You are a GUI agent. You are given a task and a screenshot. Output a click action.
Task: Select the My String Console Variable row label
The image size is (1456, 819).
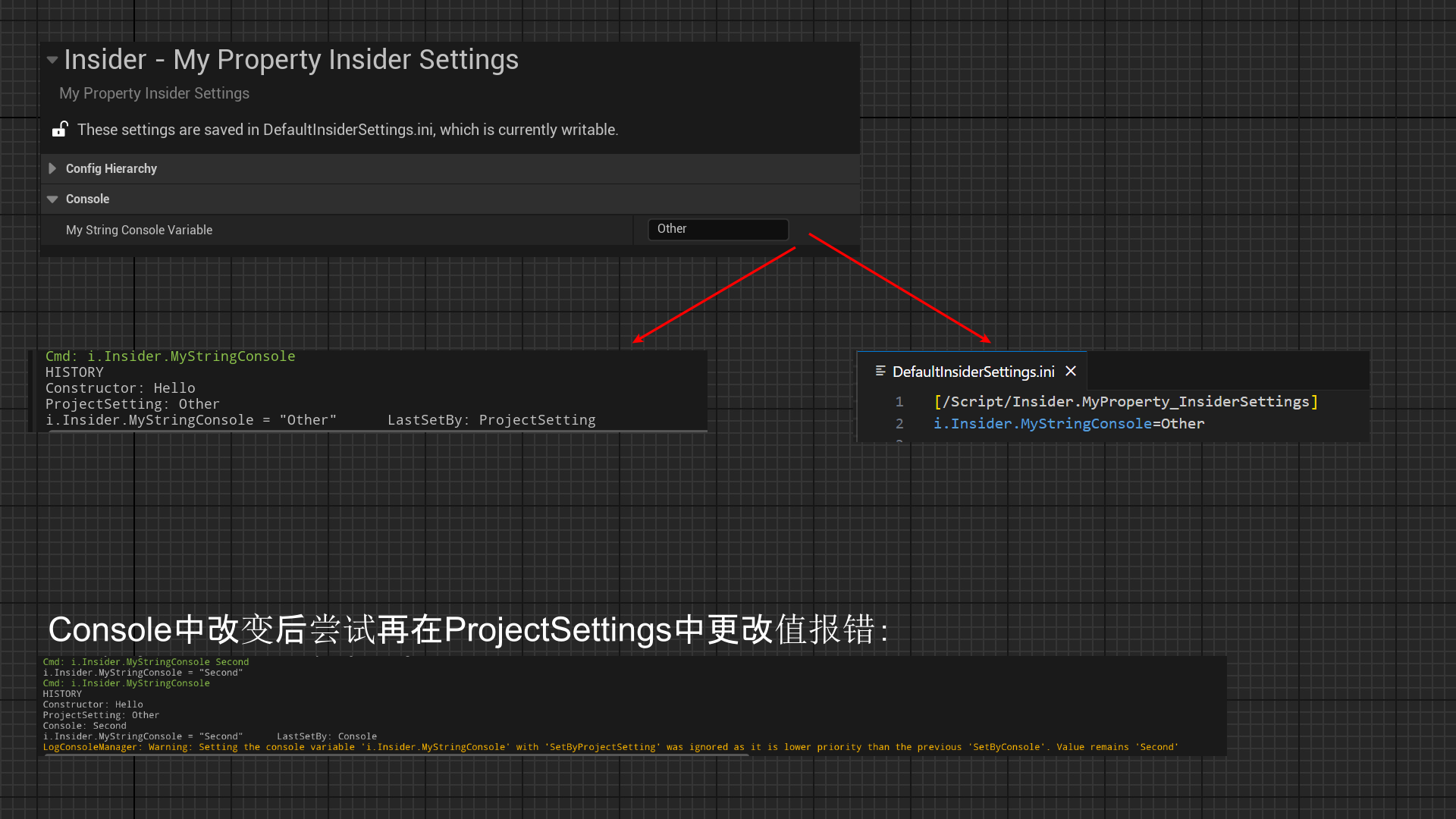click(x=139, y=230)
